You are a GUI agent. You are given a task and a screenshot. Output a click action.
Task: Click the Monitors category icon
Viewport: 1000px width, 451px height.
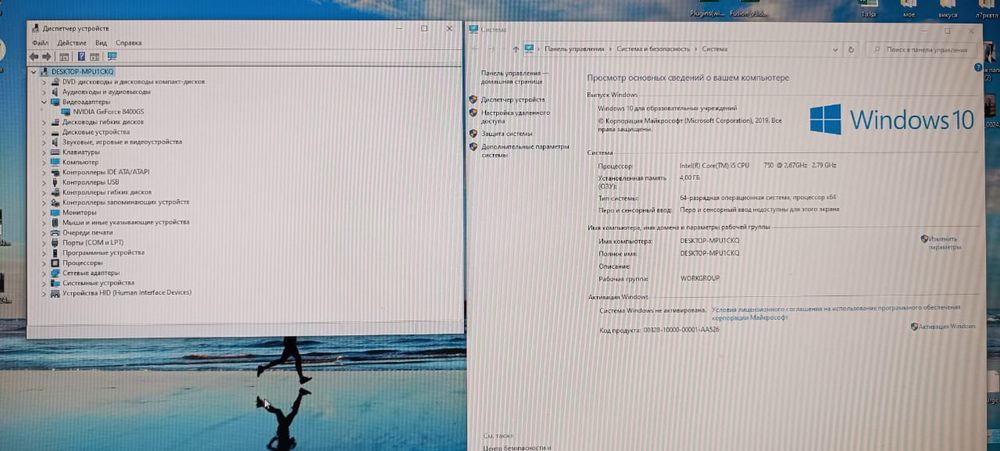55,212
